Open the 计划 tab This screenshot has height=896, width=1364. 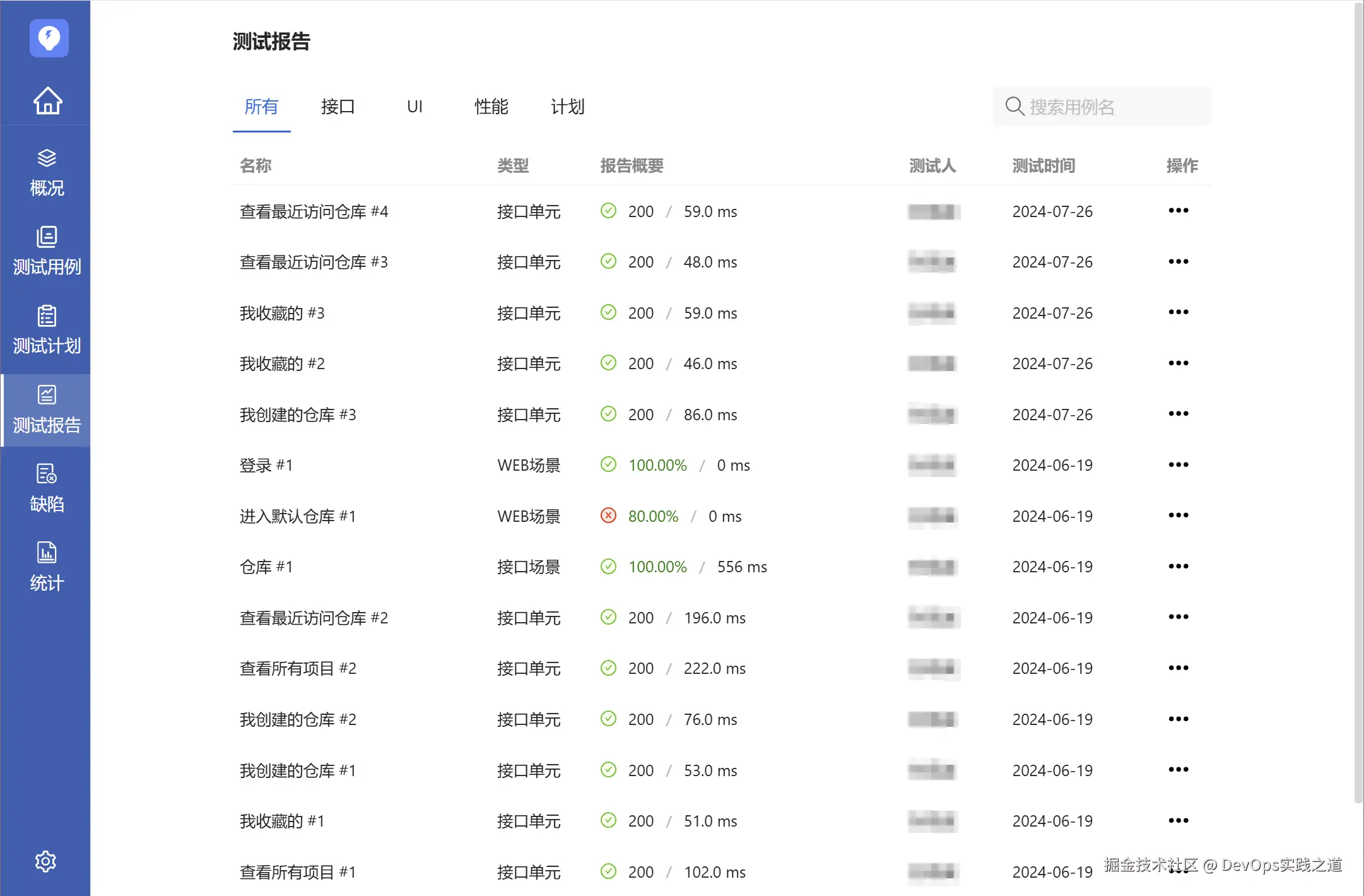[567, 107]
